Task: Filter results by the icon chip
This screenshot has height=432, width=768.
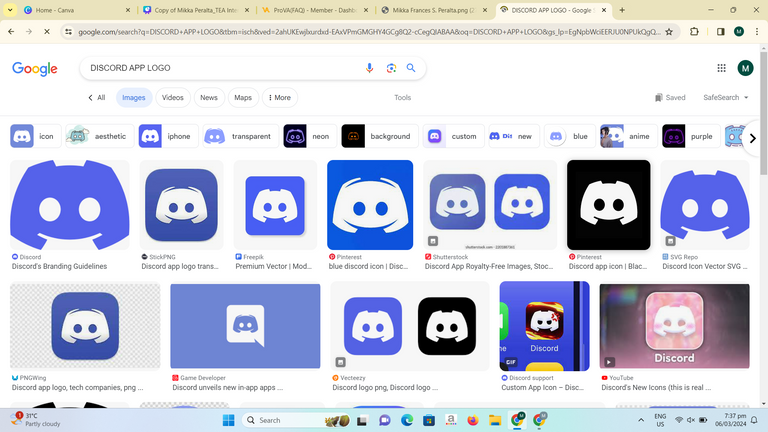Action: (36, 136)
